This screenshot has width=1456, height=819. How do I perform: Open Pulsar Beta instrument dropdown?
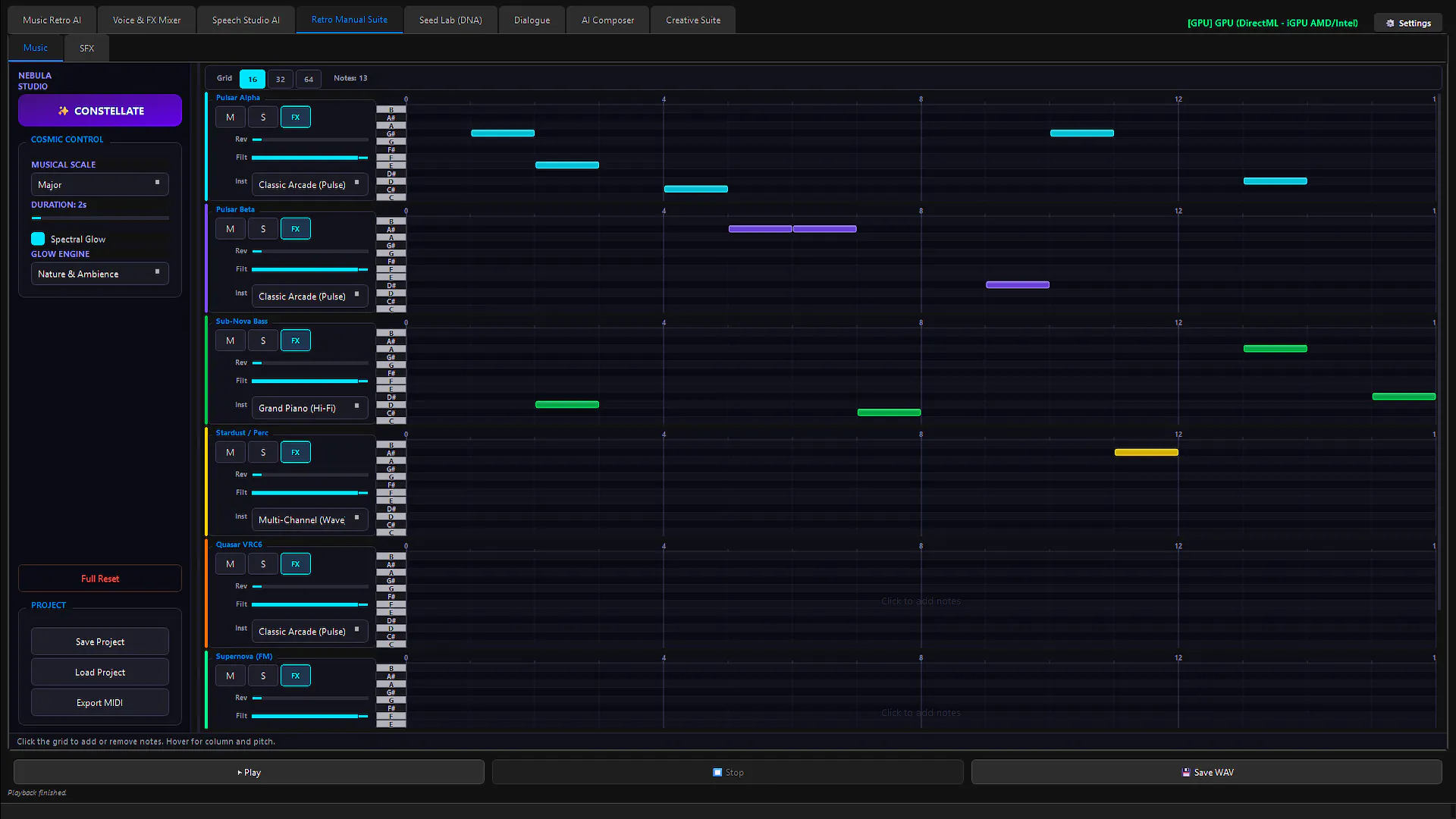point(309,296)
